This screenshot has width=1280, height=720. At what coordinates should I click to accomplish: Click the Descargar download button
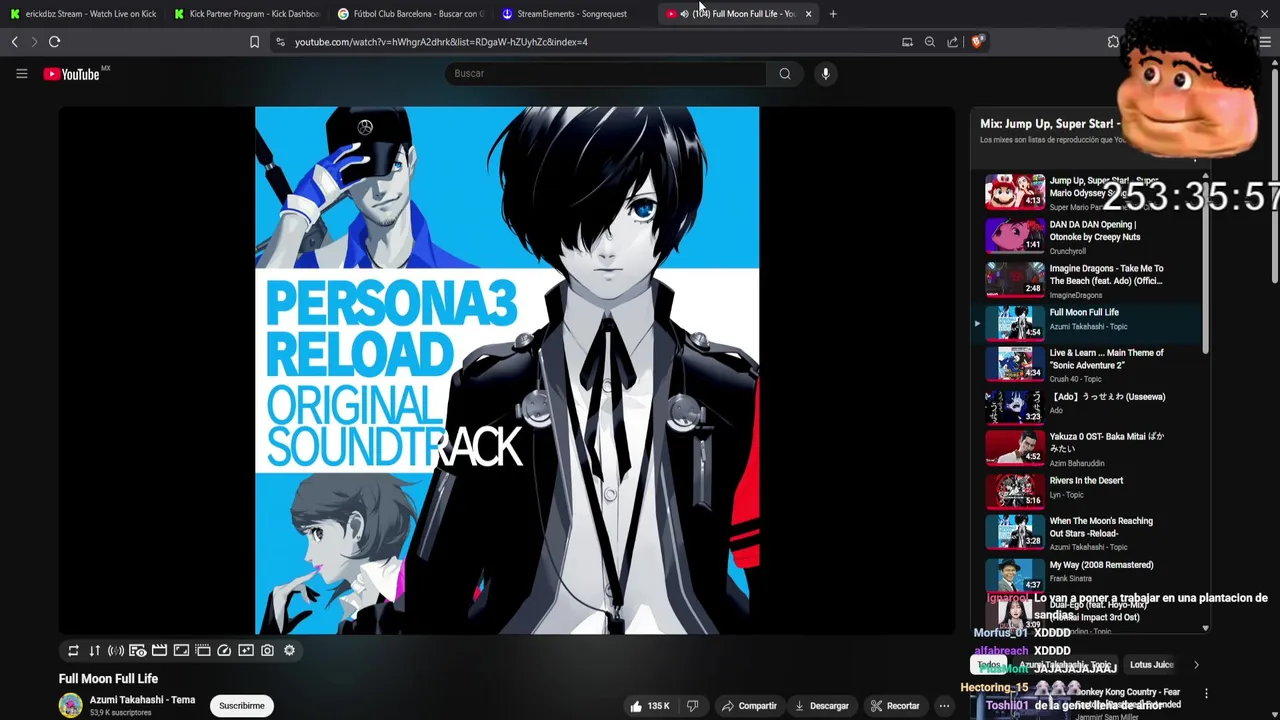tap(822, 706)
